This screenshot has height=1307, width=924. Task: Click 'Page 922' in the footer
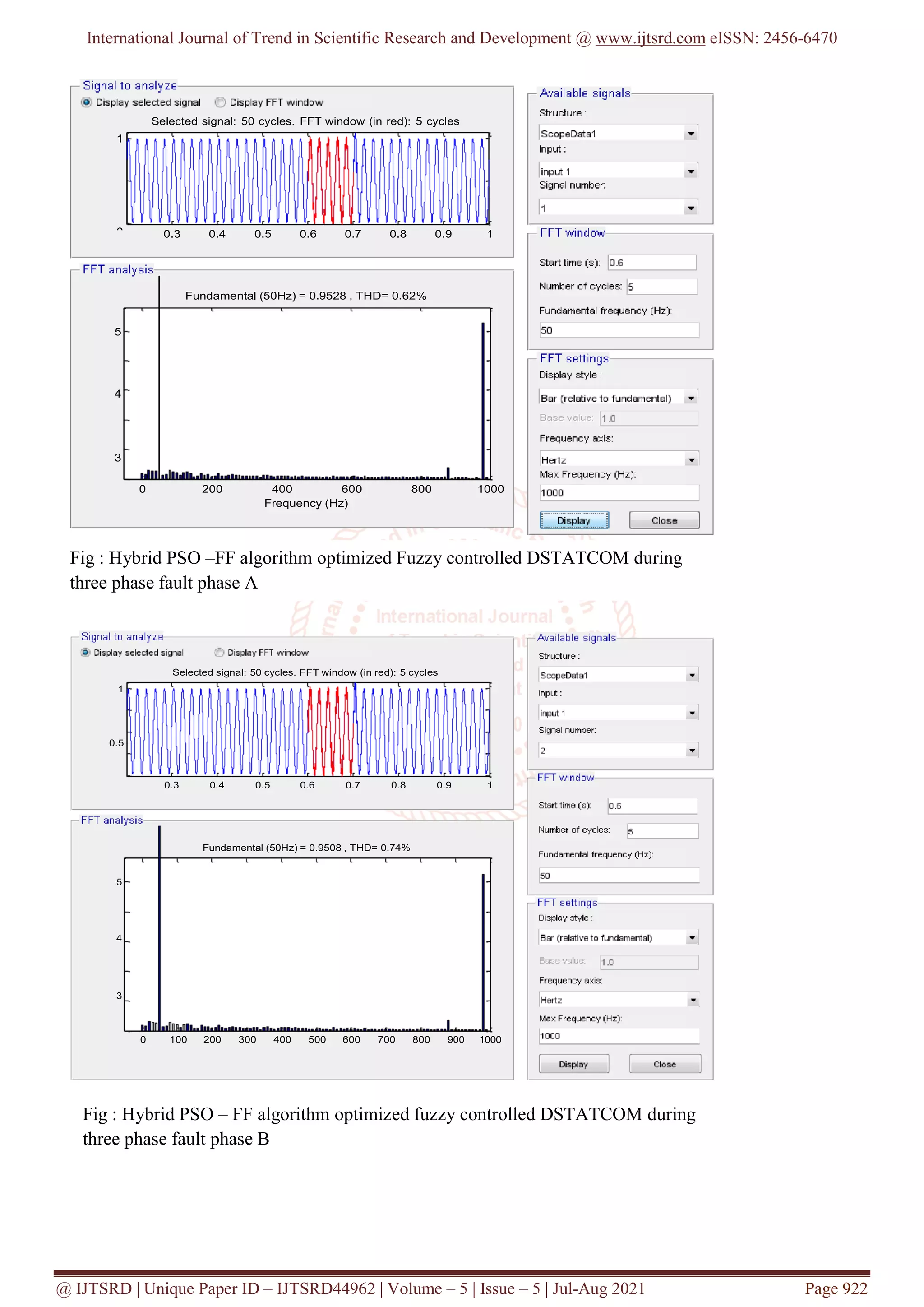836,1288
